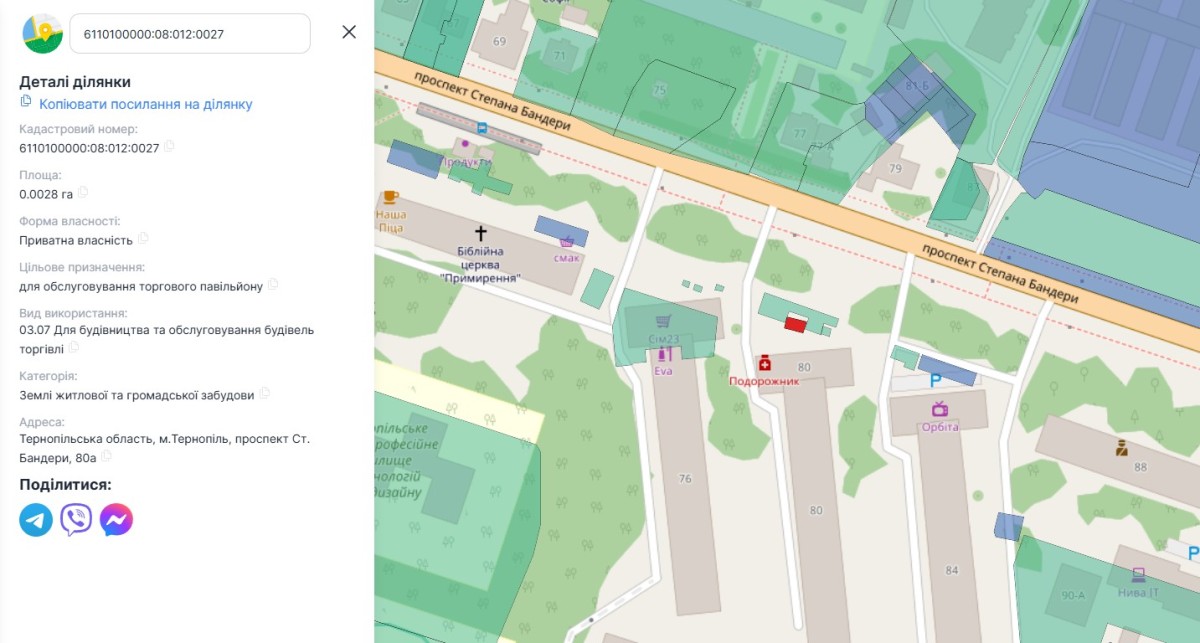Click building number 79 on map
The height and width of the screenshot is (643, 1200).
(895, 168)
